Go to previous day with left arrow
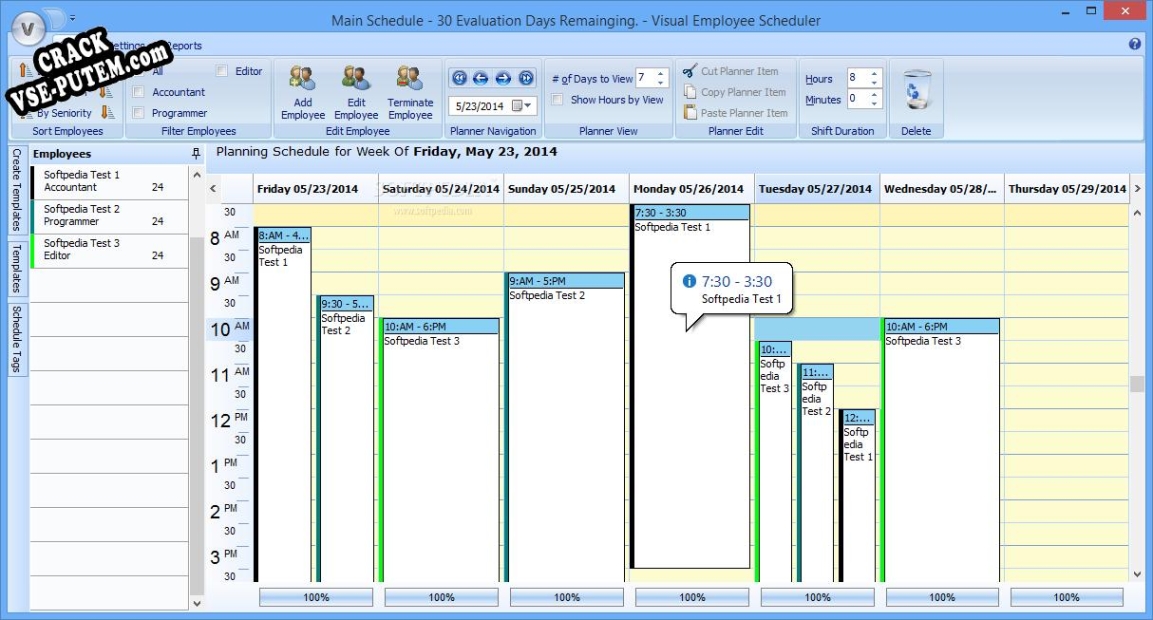 tap(481, 78)
